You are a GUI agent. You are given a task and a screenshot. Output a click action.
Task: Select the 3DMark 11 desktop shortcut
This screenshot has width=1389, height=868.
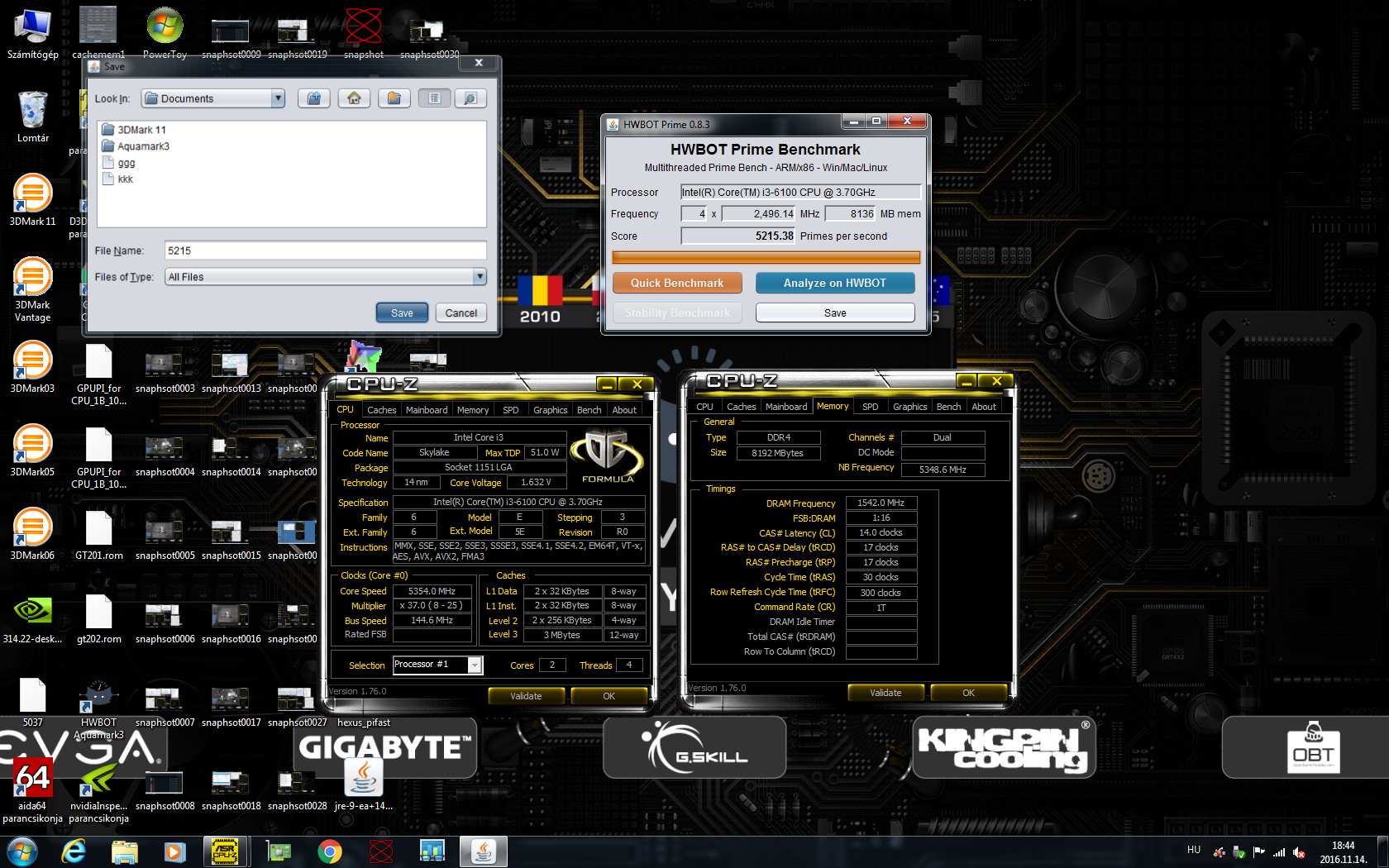pos(33,200)
